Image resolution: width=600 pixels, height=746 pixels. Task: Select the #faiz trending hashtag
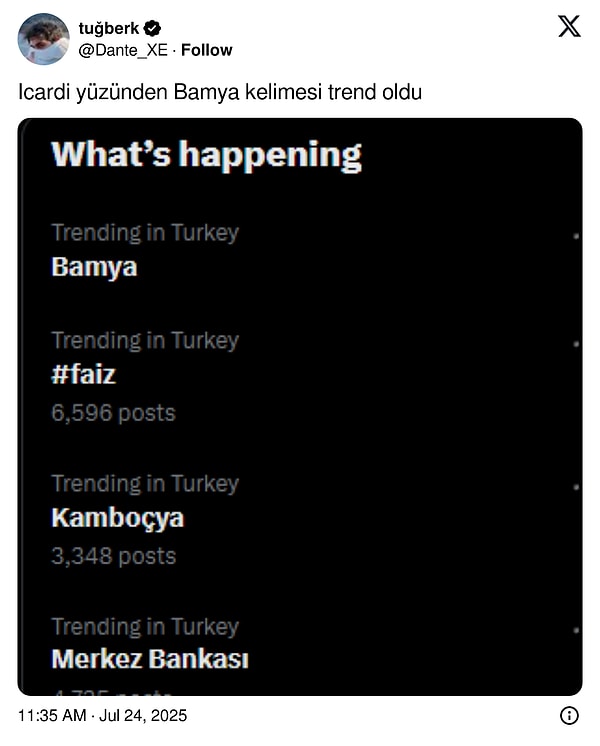83,375
